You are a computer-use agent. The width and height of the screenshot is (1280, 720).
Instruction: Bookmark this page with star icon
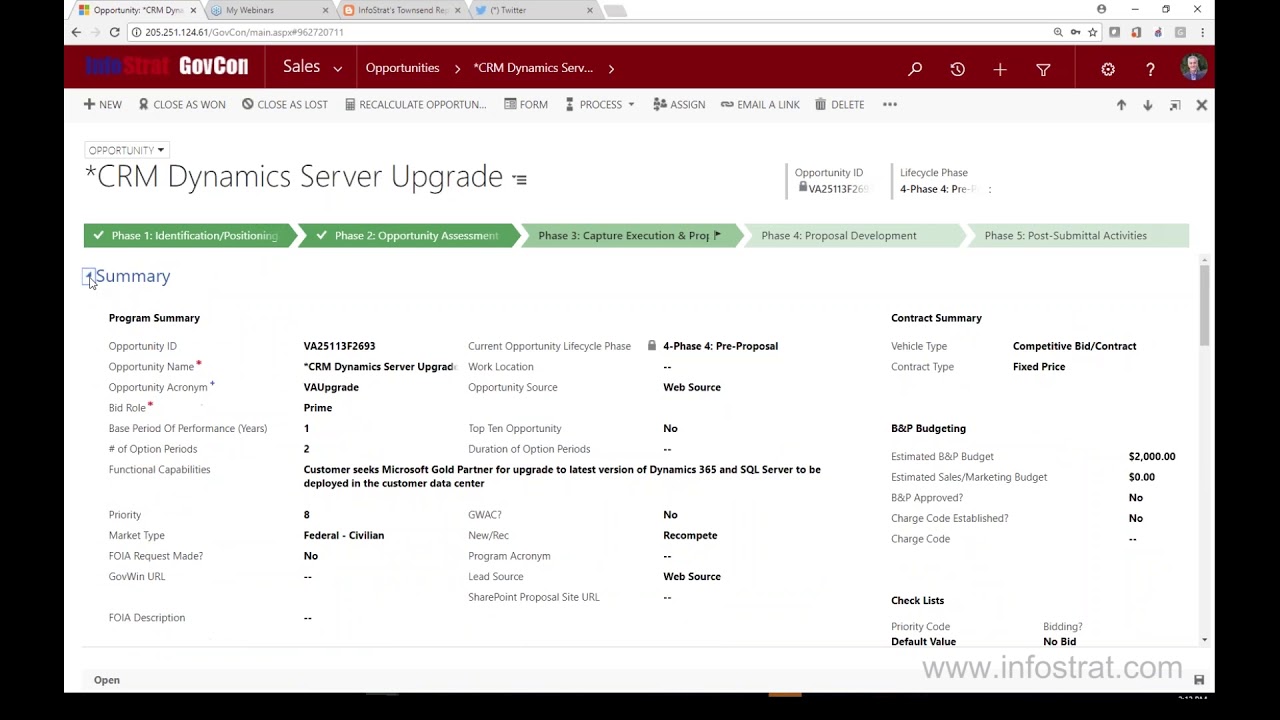1093,32
